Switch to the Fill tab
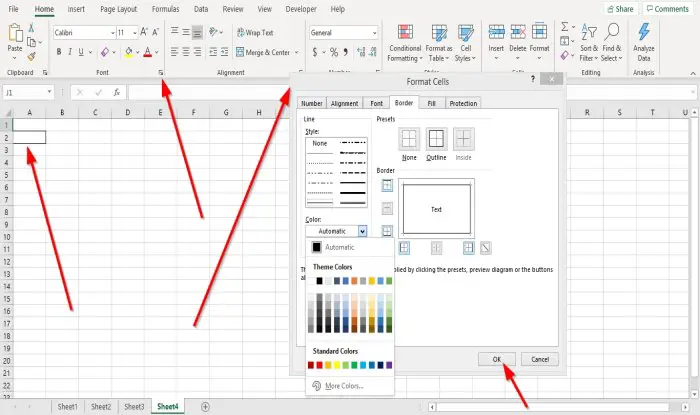The width and height of the screenshot is (700, 415). pyautogui.click(x=431, y=103)
